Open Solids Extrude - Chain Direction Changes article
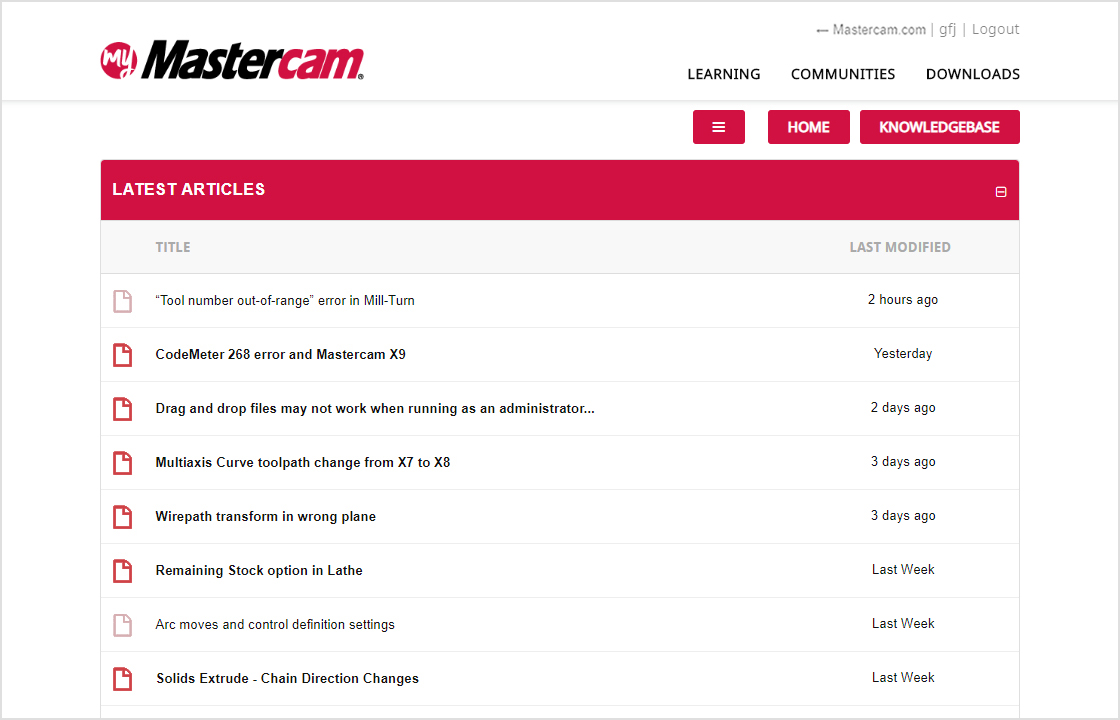Screen dimensions: 1120x720 click(288, 679)
